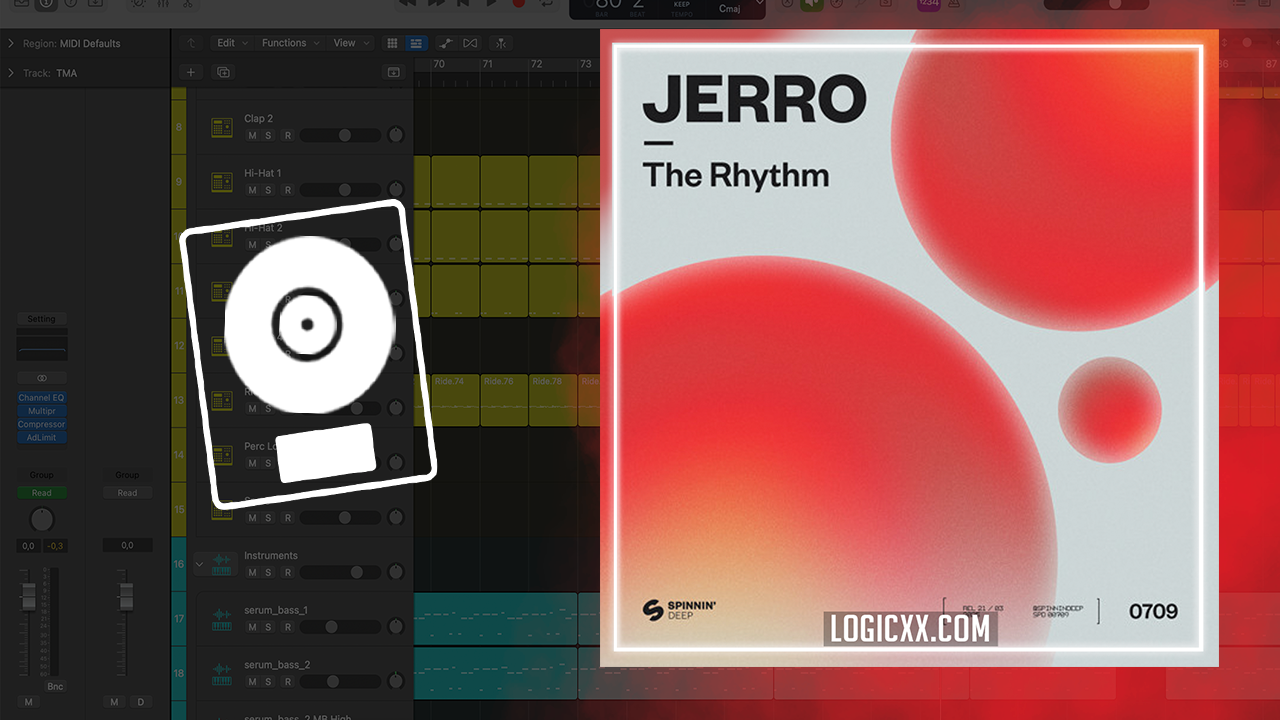Solo the serum_bass_1 track
1280x720 pixels.
coord(268,627)
